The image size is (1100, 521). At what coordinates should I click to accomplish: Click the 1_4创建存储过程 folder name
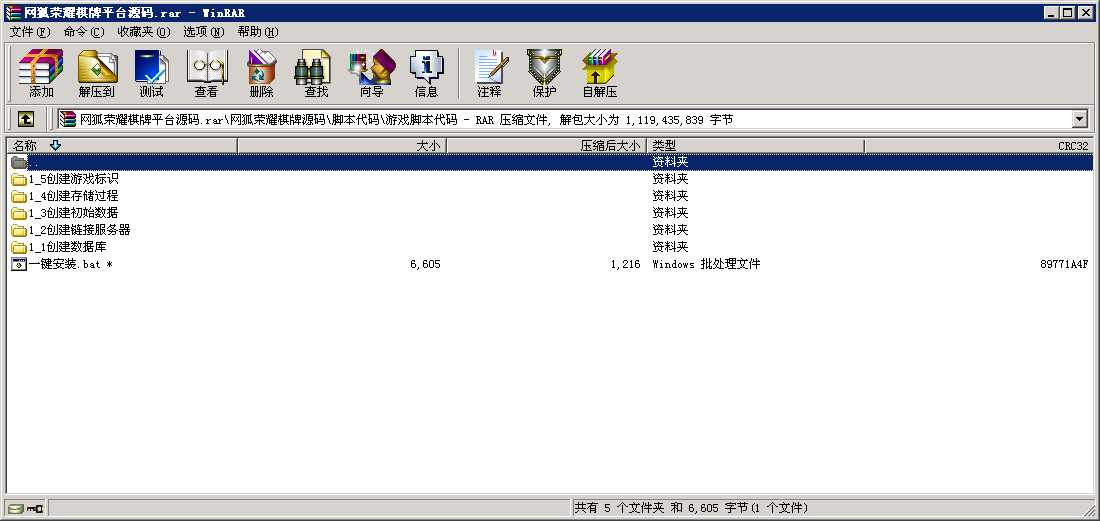(x=74, y=196)
